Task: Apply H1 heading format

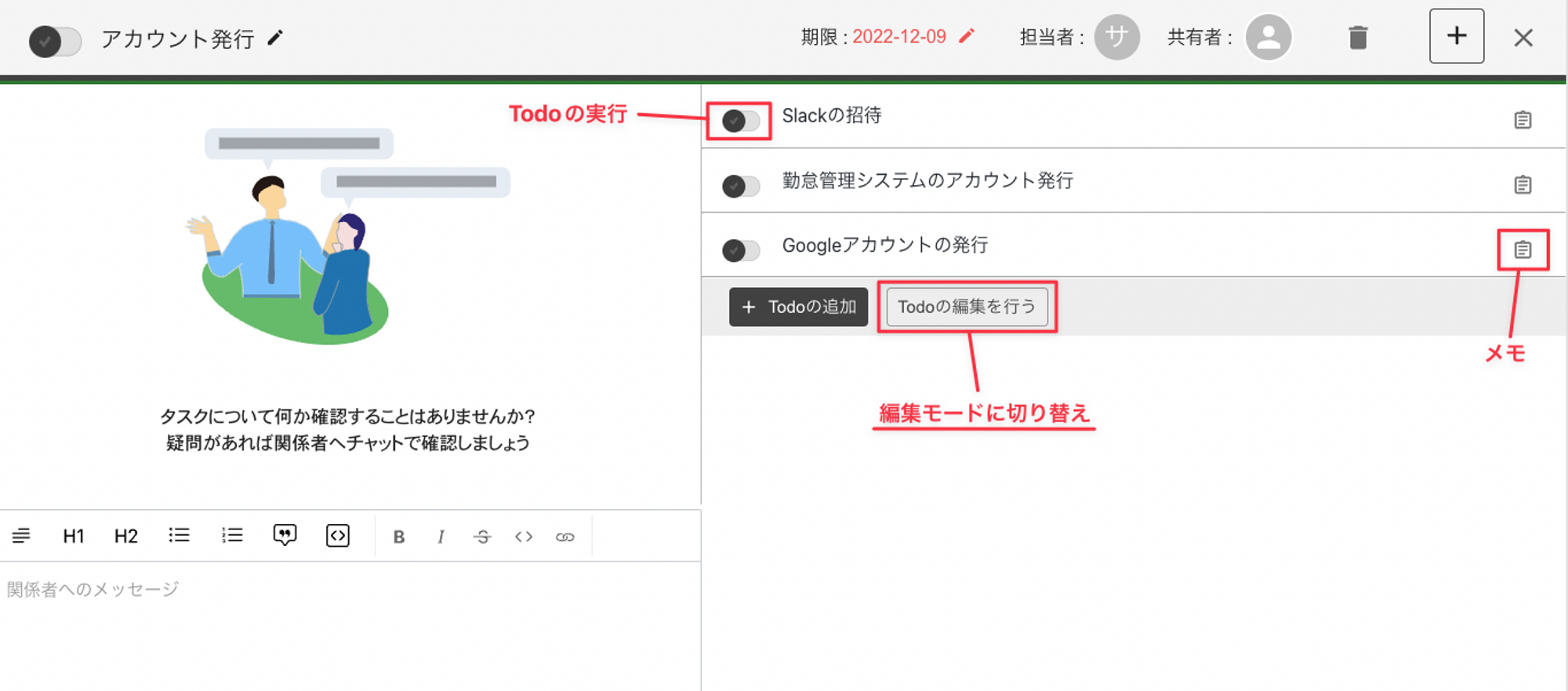Action: pyautogui.click(x=73, y=536)
